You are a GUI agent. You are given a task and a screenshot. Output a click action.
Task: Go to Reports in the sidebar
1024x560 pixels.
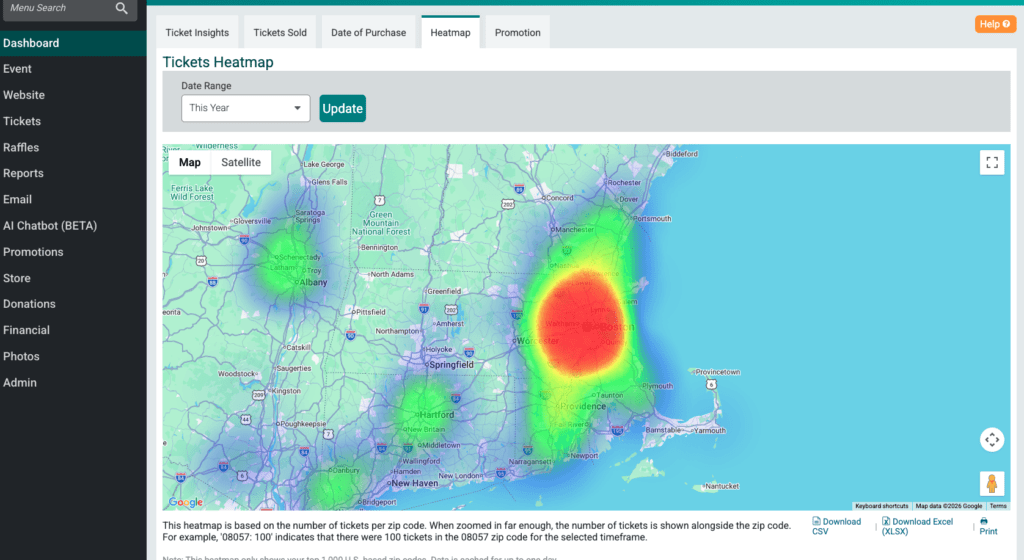tap(73, 173)
